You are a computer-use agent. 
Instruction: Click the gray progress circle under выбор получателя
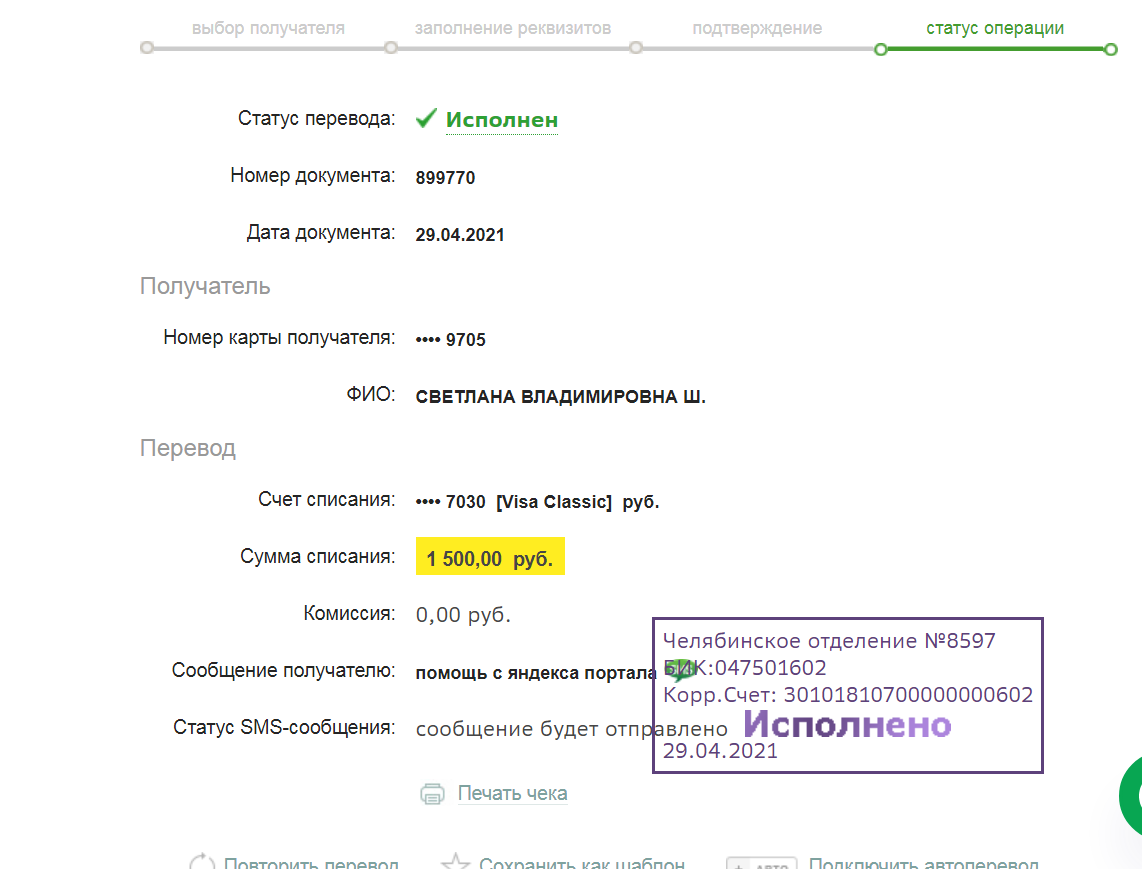click(x=147, y=48)
